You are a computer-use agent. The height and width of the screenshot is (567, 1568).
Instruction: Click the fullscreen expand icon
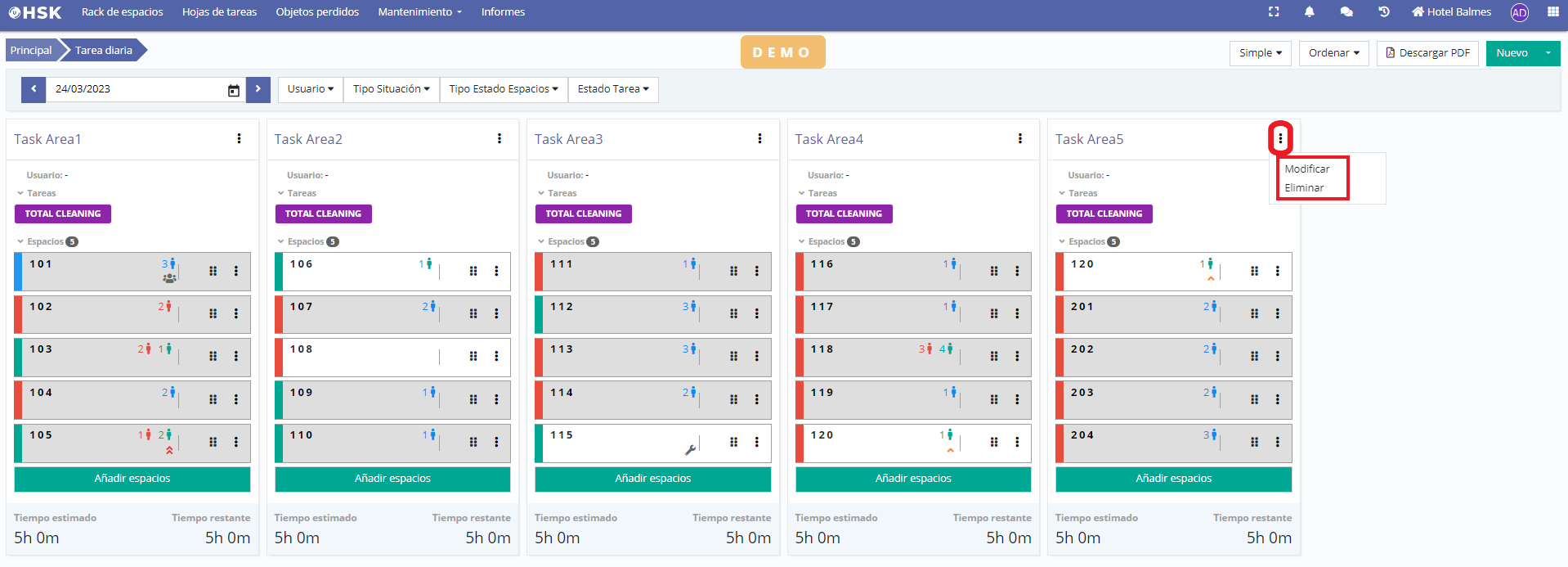[1274, 11]
